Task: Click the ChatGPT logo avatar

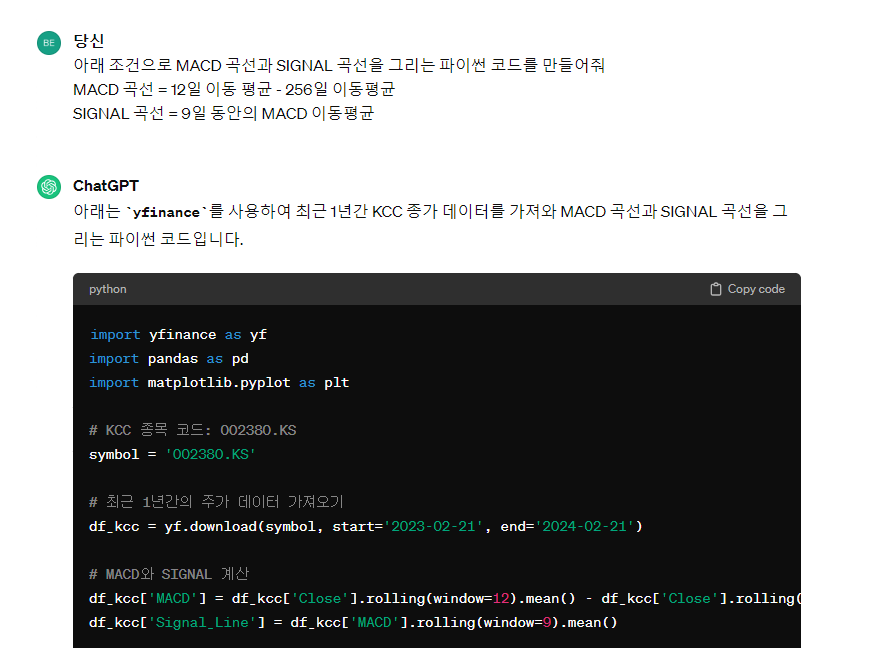Action: click(x=49, y=187)
